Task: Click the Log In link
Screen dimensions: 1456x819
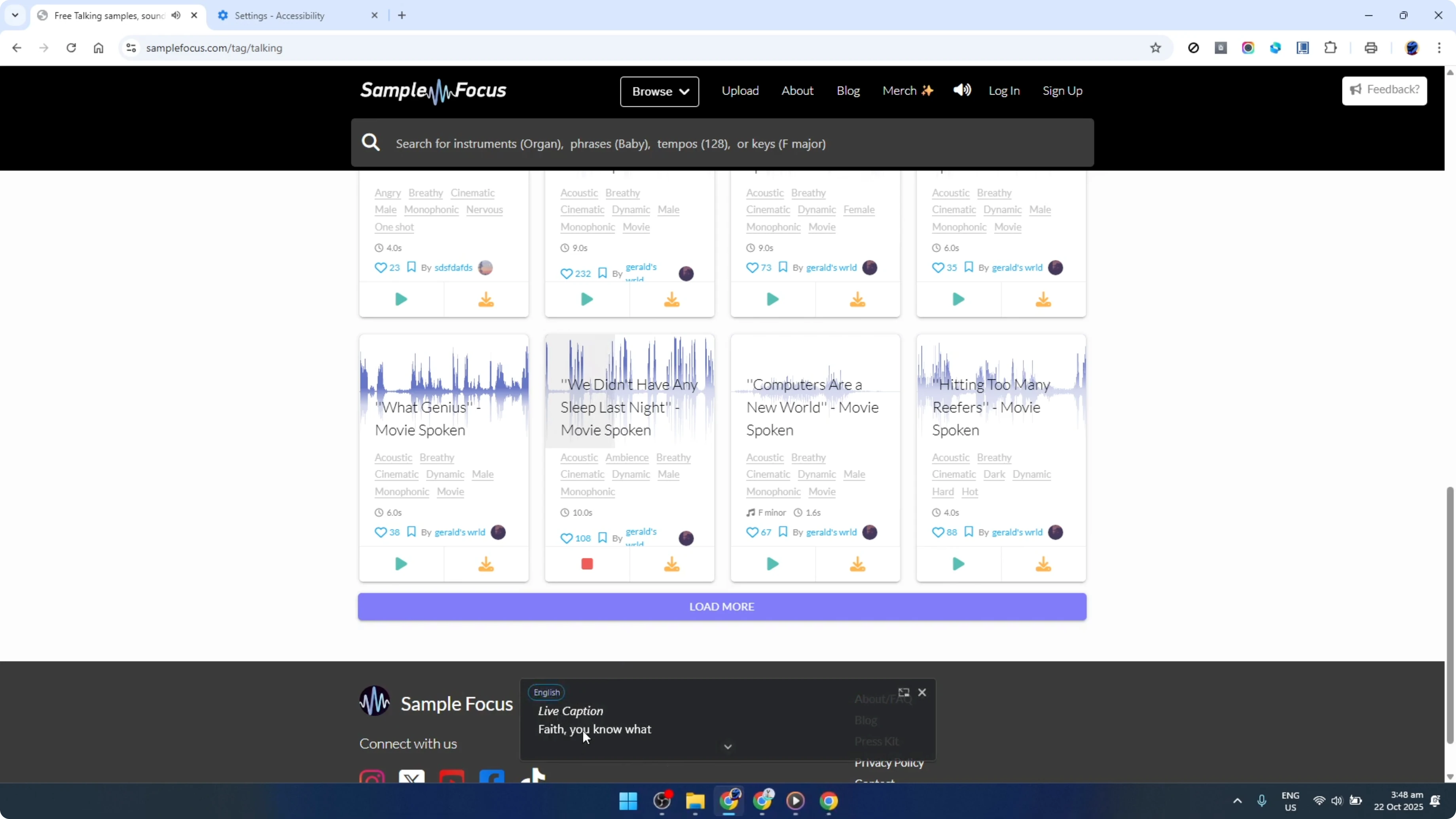Action: pyautogui.click(x=1004, y=91)
